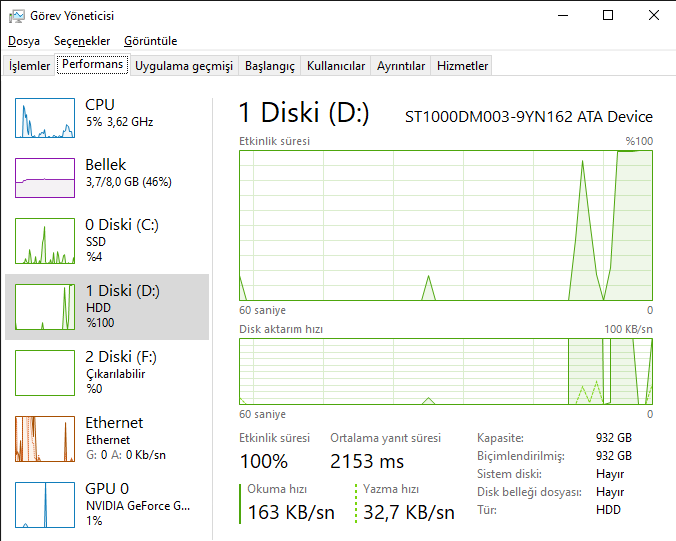Switch to the Hizmetler tab

(463, 66)
